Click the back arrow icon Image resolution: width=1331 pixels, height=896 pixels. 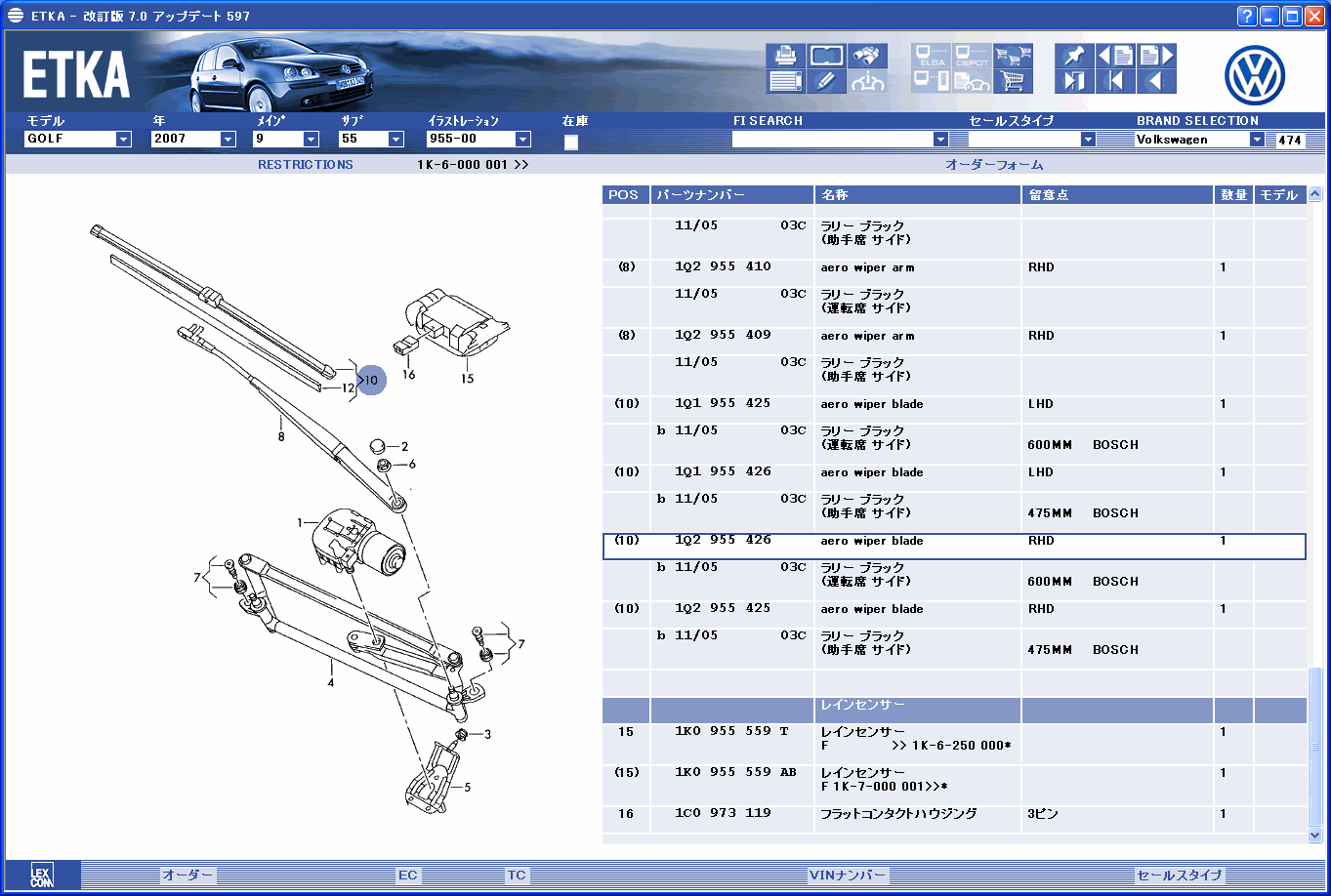point(1156,81)
